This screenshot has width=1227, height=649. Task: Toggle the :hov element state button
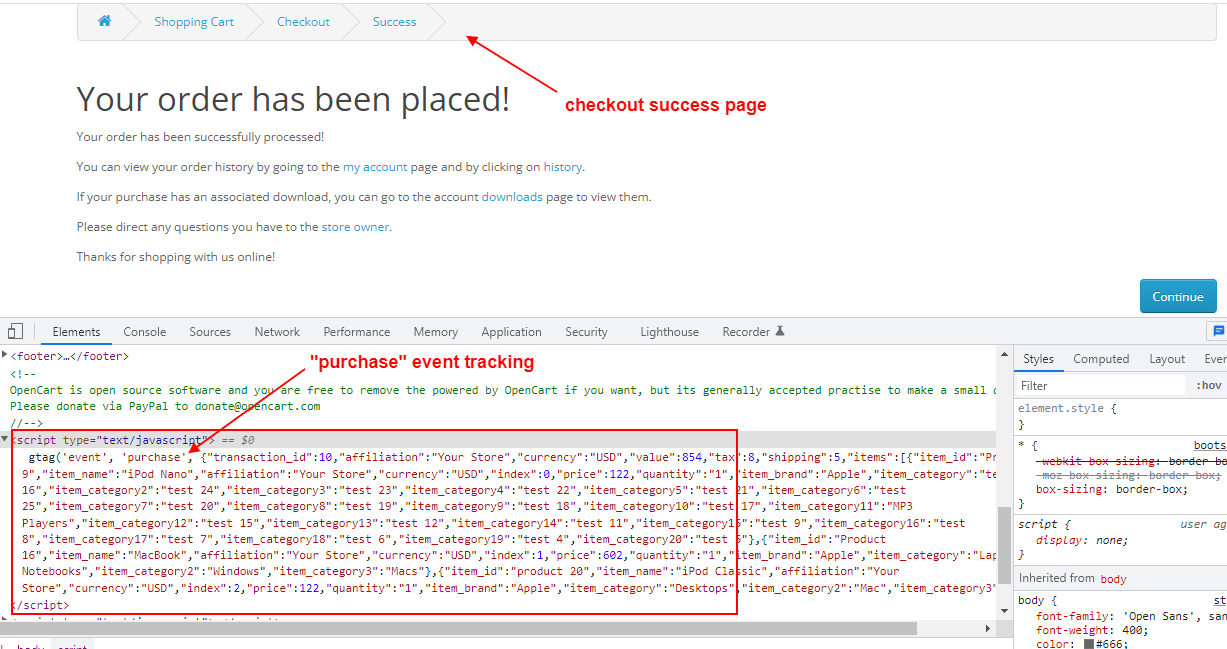tap(1208, 385)
